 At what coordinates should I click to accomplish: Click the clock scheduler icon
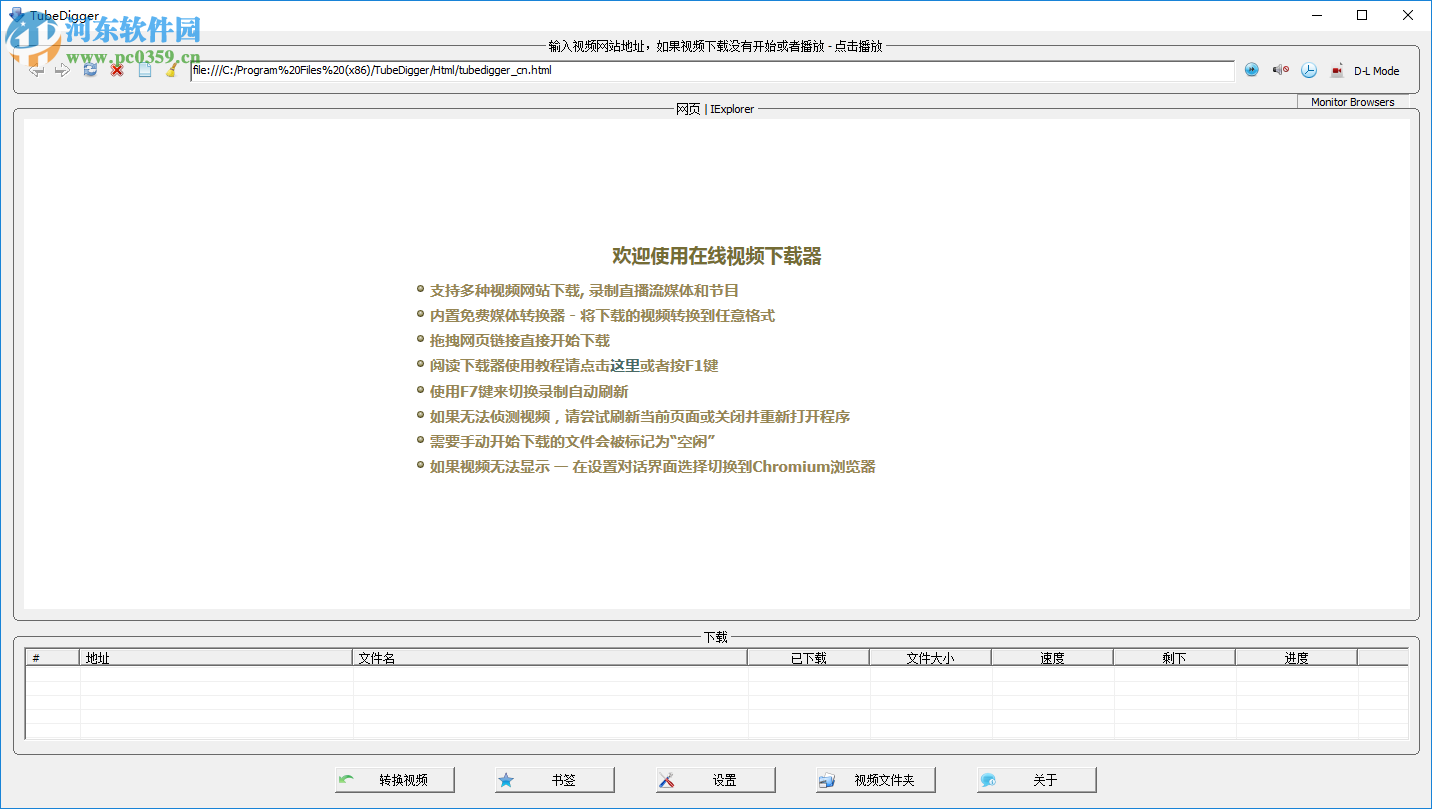tap(1309, 70)
